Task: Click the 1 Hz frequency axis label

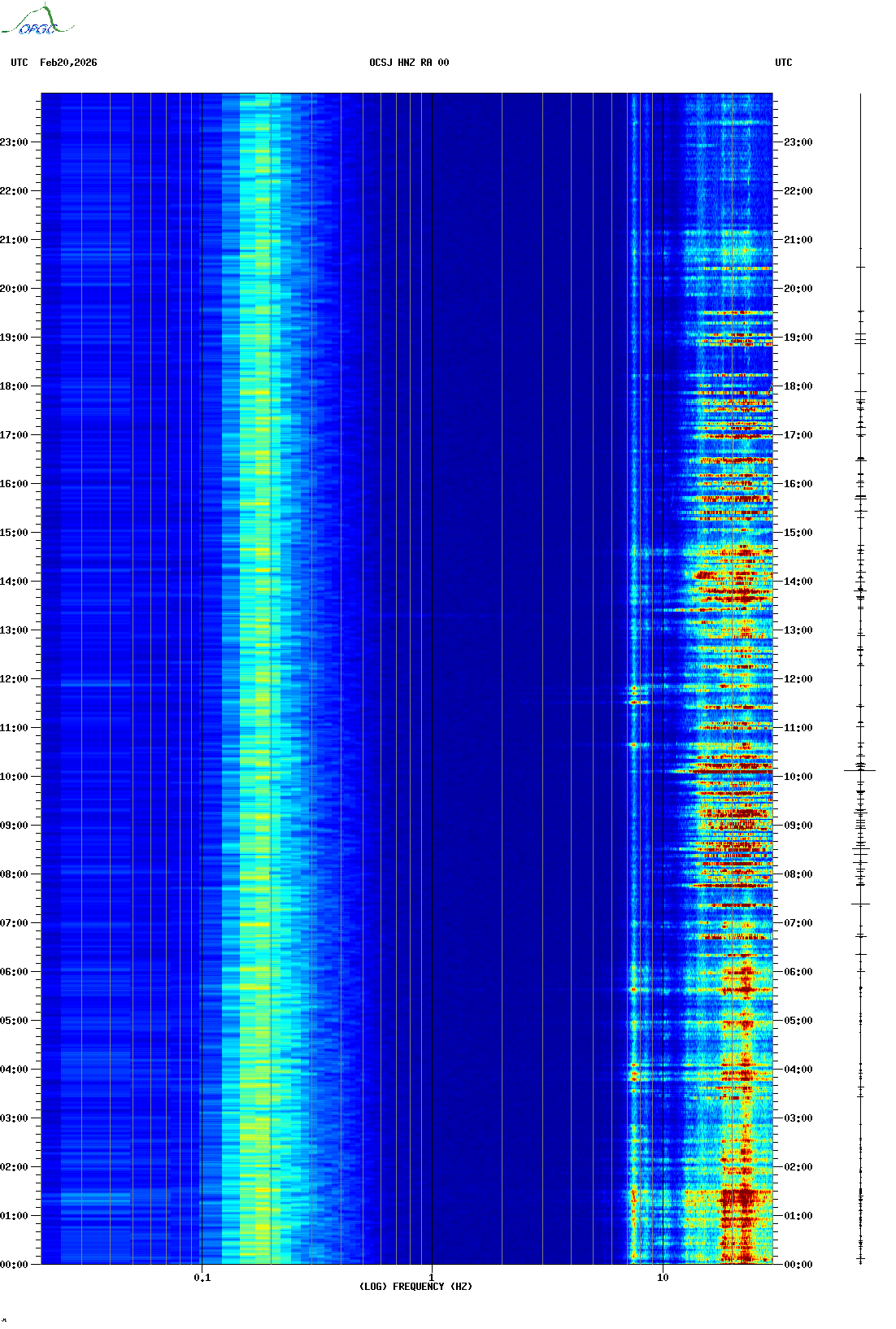Action: coord(432,1278)
